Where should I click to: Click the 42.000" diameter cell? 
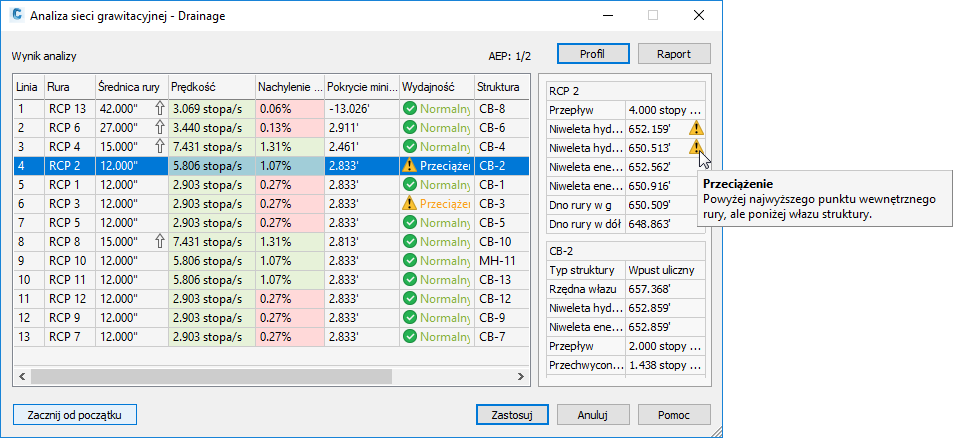132,109
